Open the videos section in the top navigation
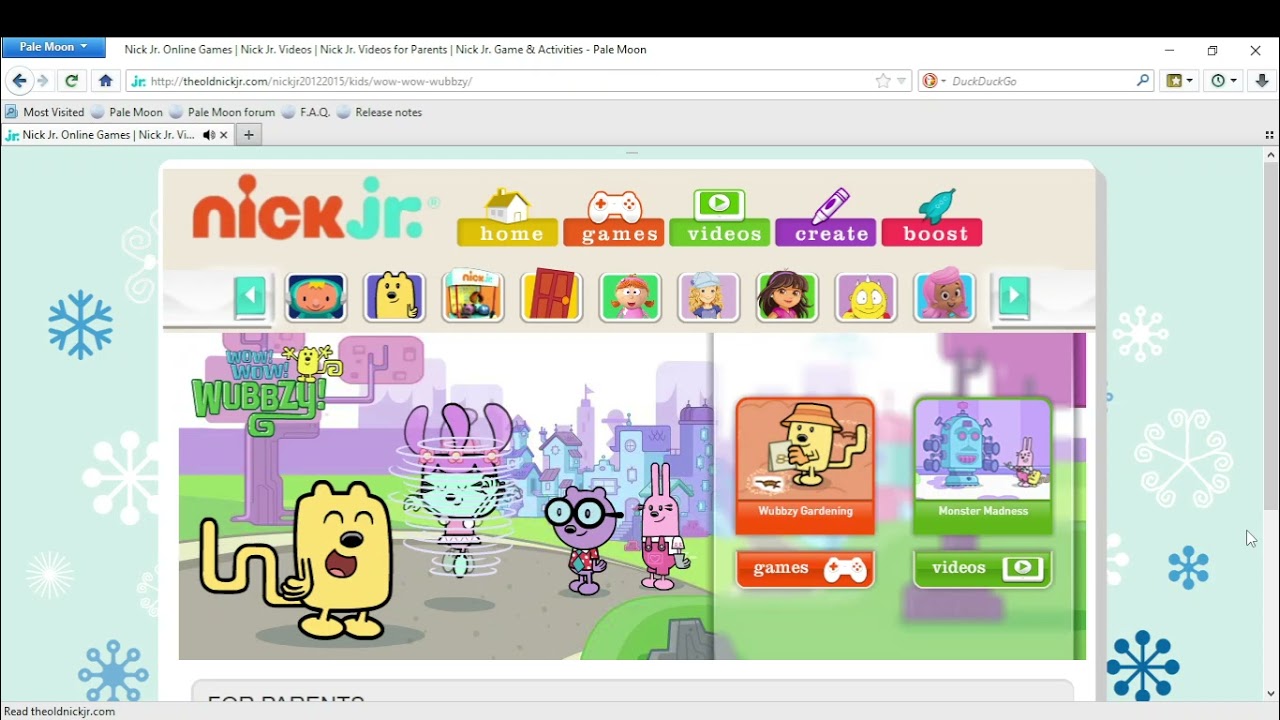1280x720 pixels. (x=720, y=218)
